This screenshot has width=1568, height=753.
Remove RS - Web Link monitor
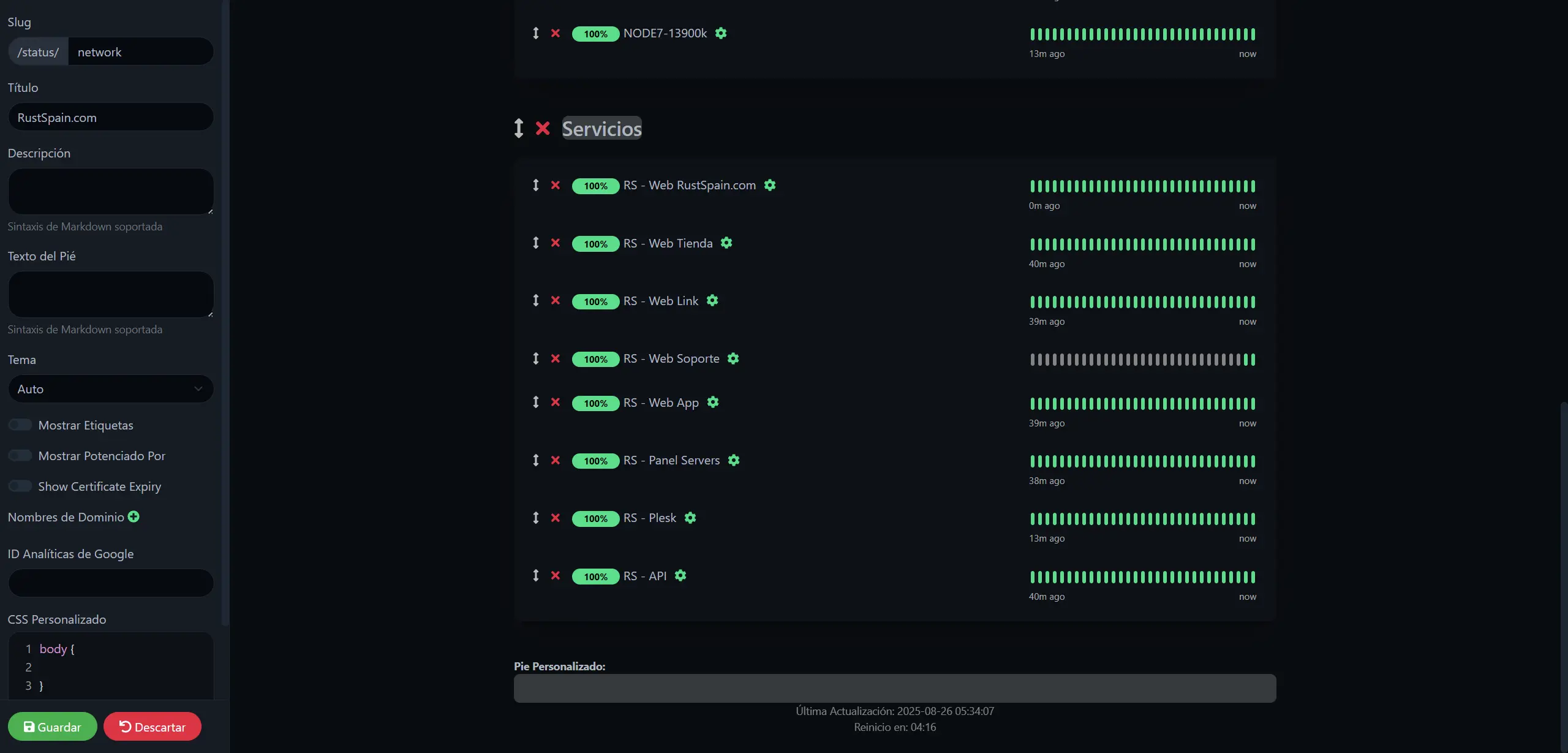click(x=556, y=300)
